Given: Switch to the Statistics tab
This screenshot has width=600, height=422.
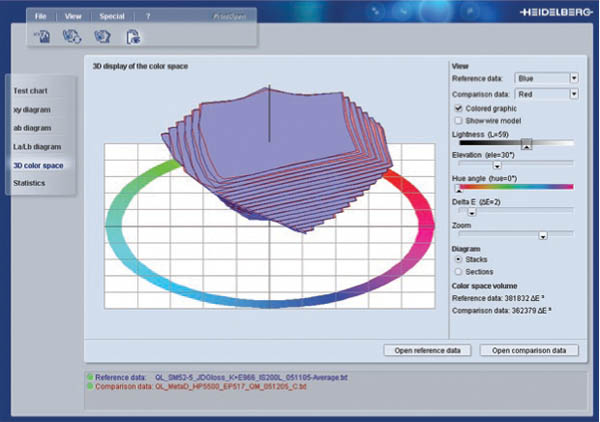Looking at the screenshot, I should point(32,182).
